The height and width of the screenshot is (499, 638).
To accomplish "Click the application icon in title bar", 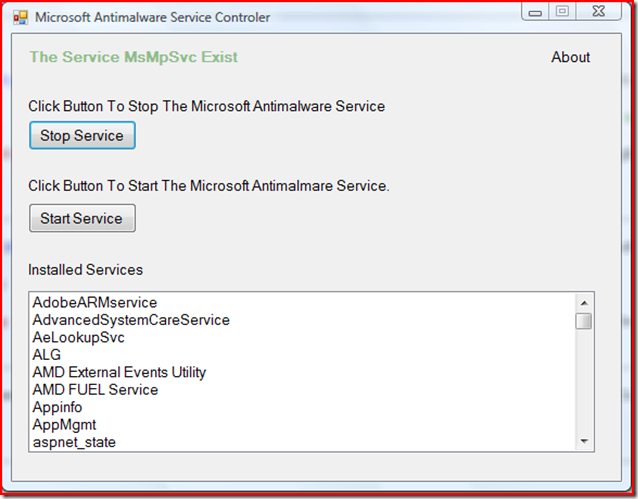I will coord(20,18).
